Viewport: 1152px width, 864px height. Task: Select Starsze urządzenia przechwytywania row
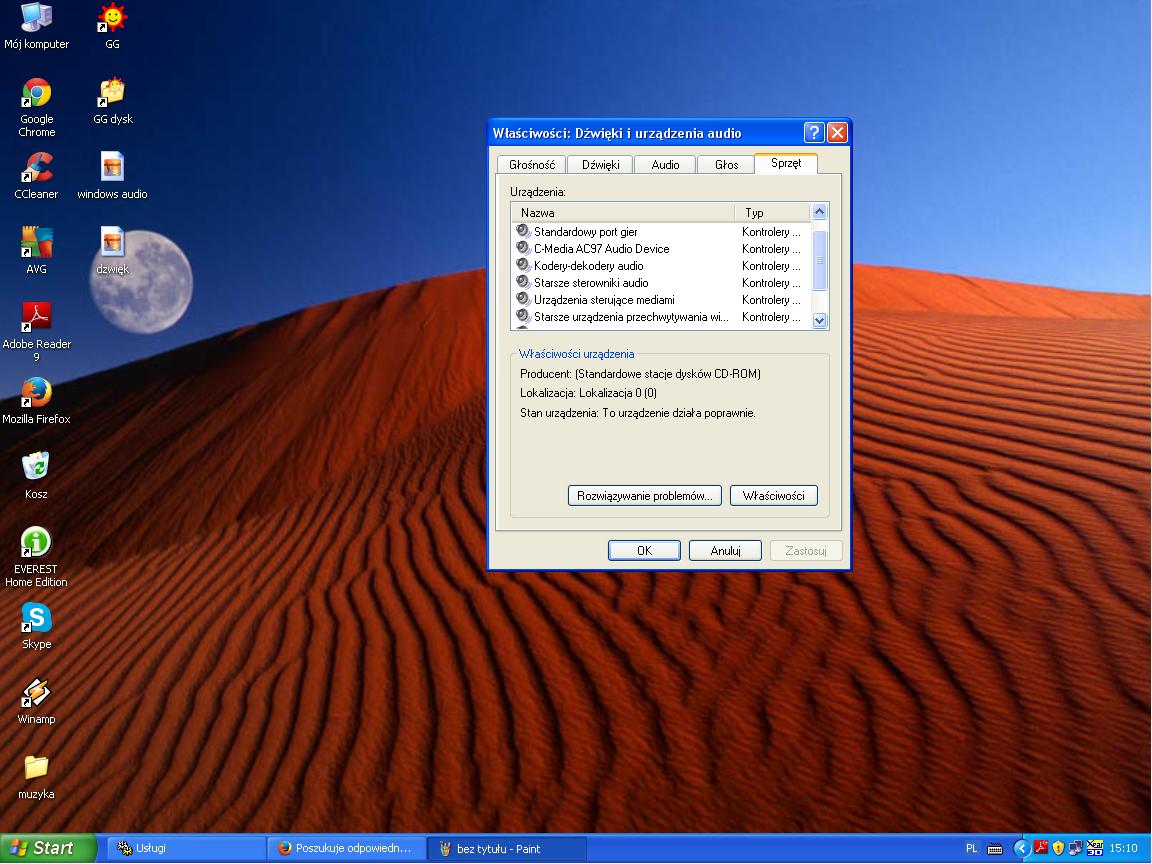coord(660,317)
